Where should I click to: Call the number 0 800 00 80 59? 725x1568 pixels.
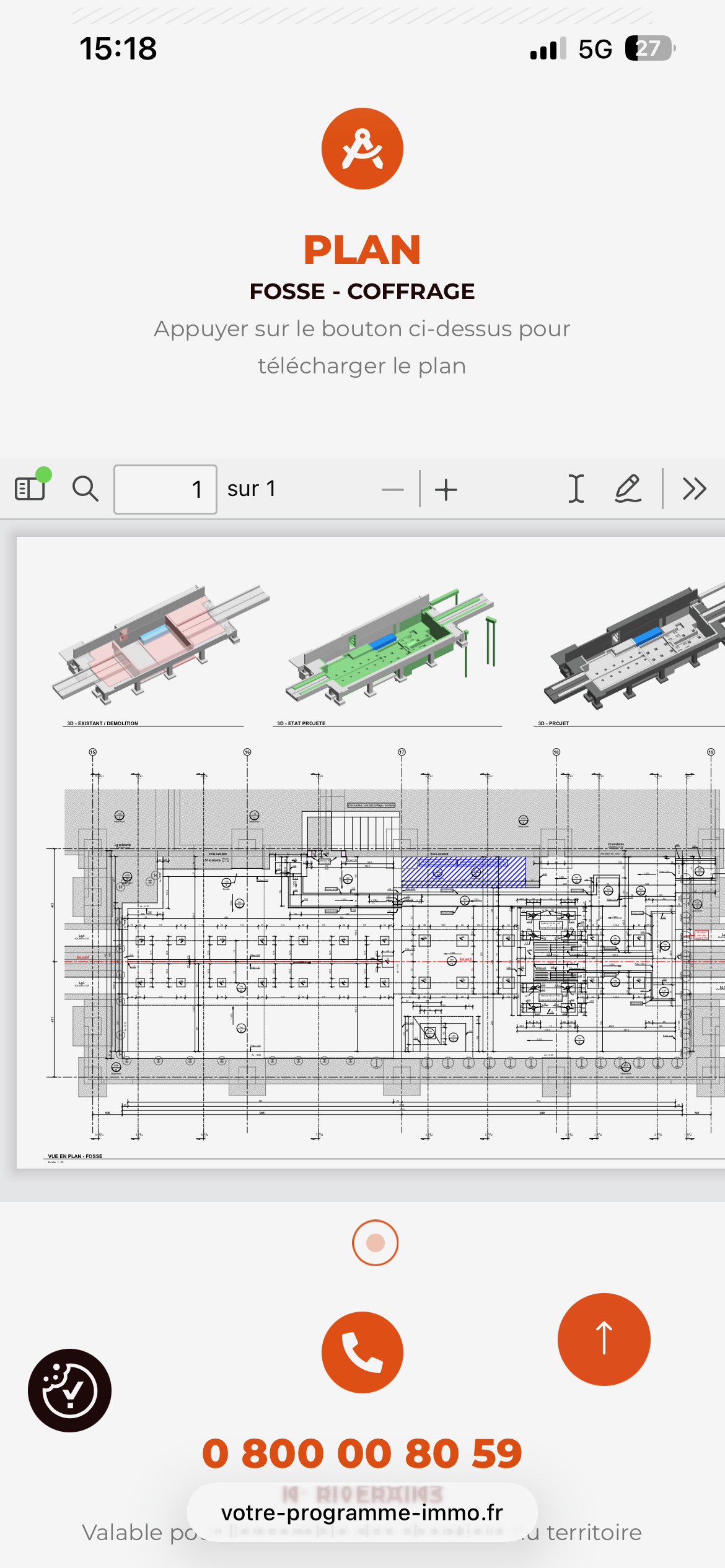[362, 1453]
